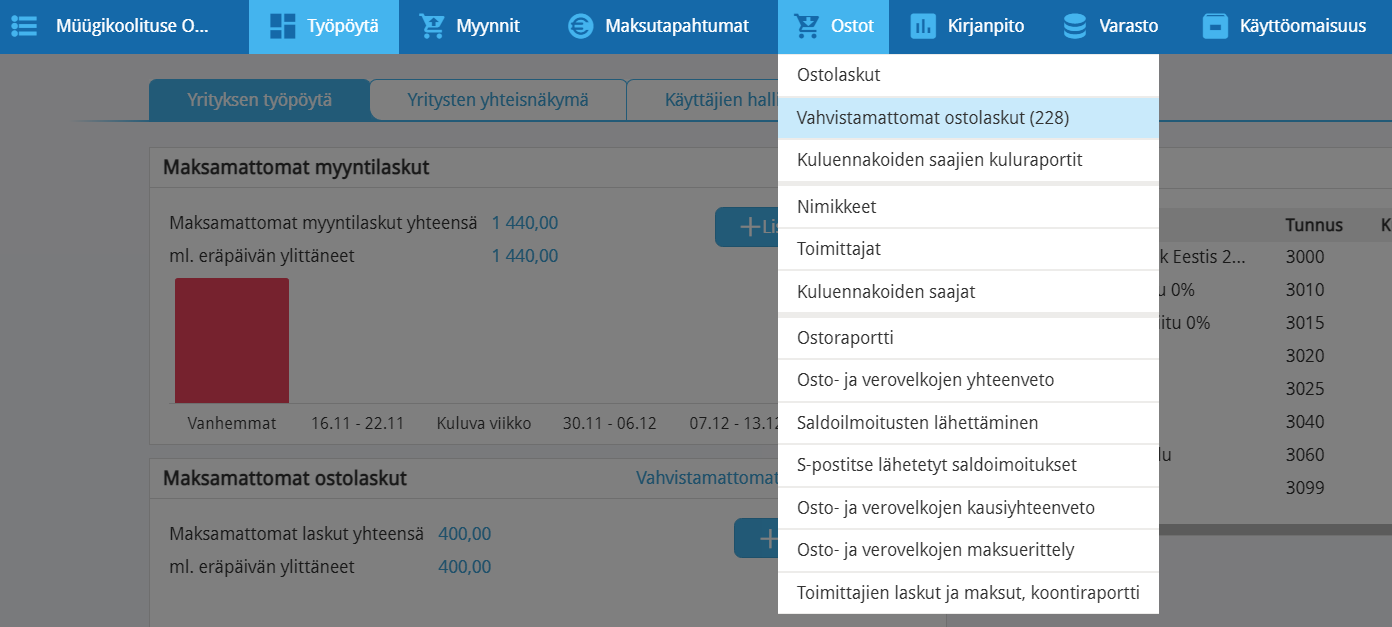1392x627 pixels.
Task: Click overdue sales invoices amount 1 440,00
Action: 525,256
